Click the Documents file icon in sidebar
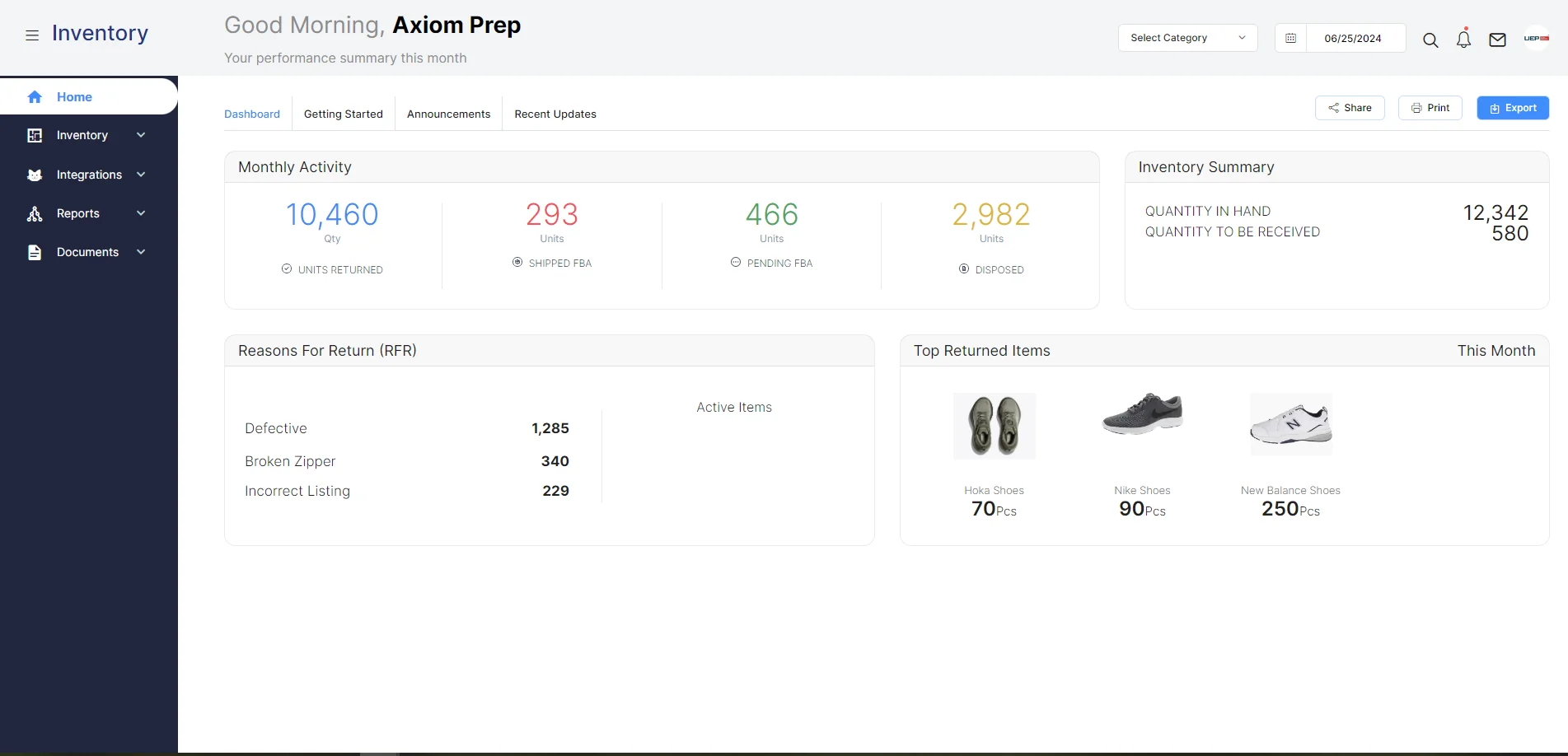 (35, 252)
